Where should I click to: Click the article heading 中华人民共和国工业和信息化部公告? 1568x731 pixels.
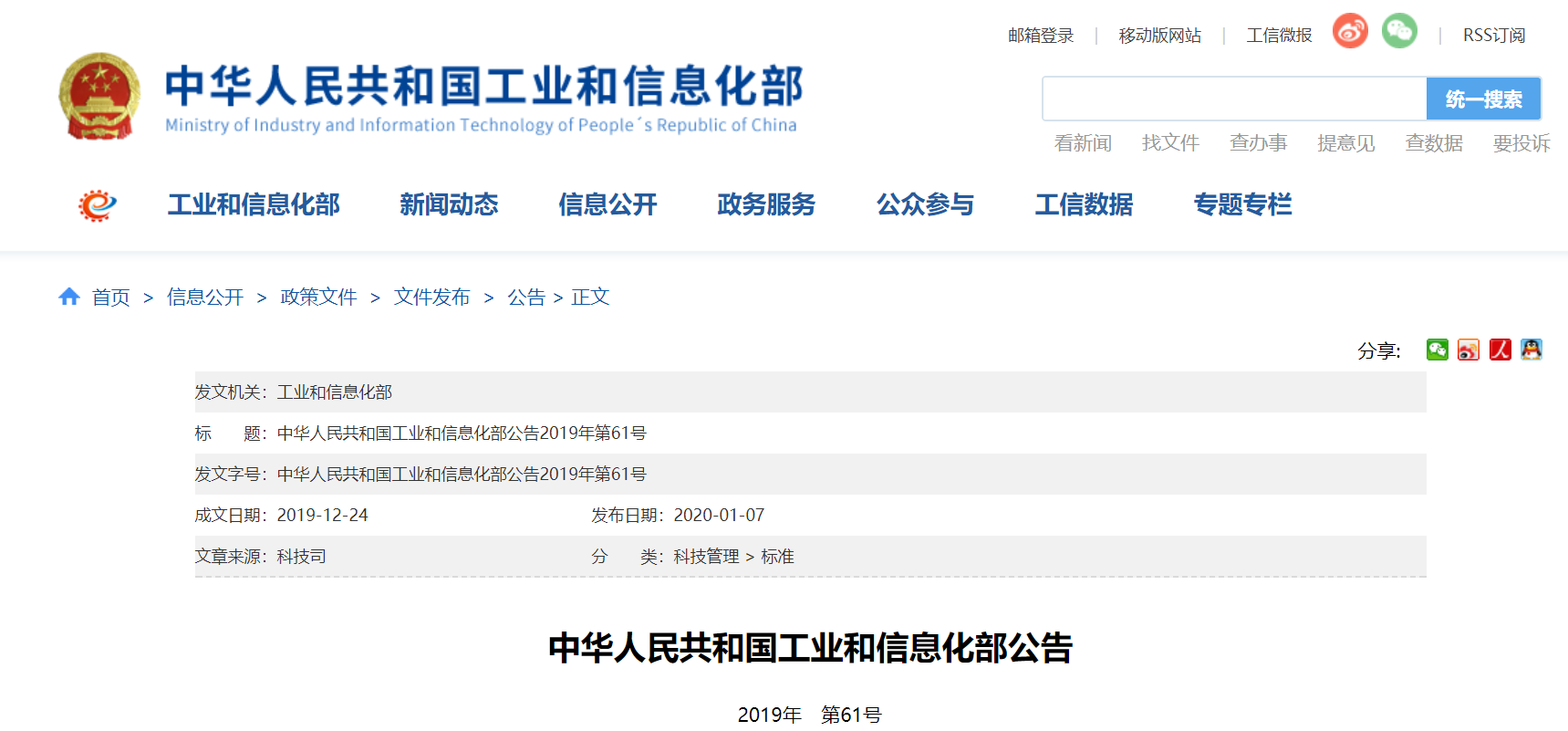point(810,648)
